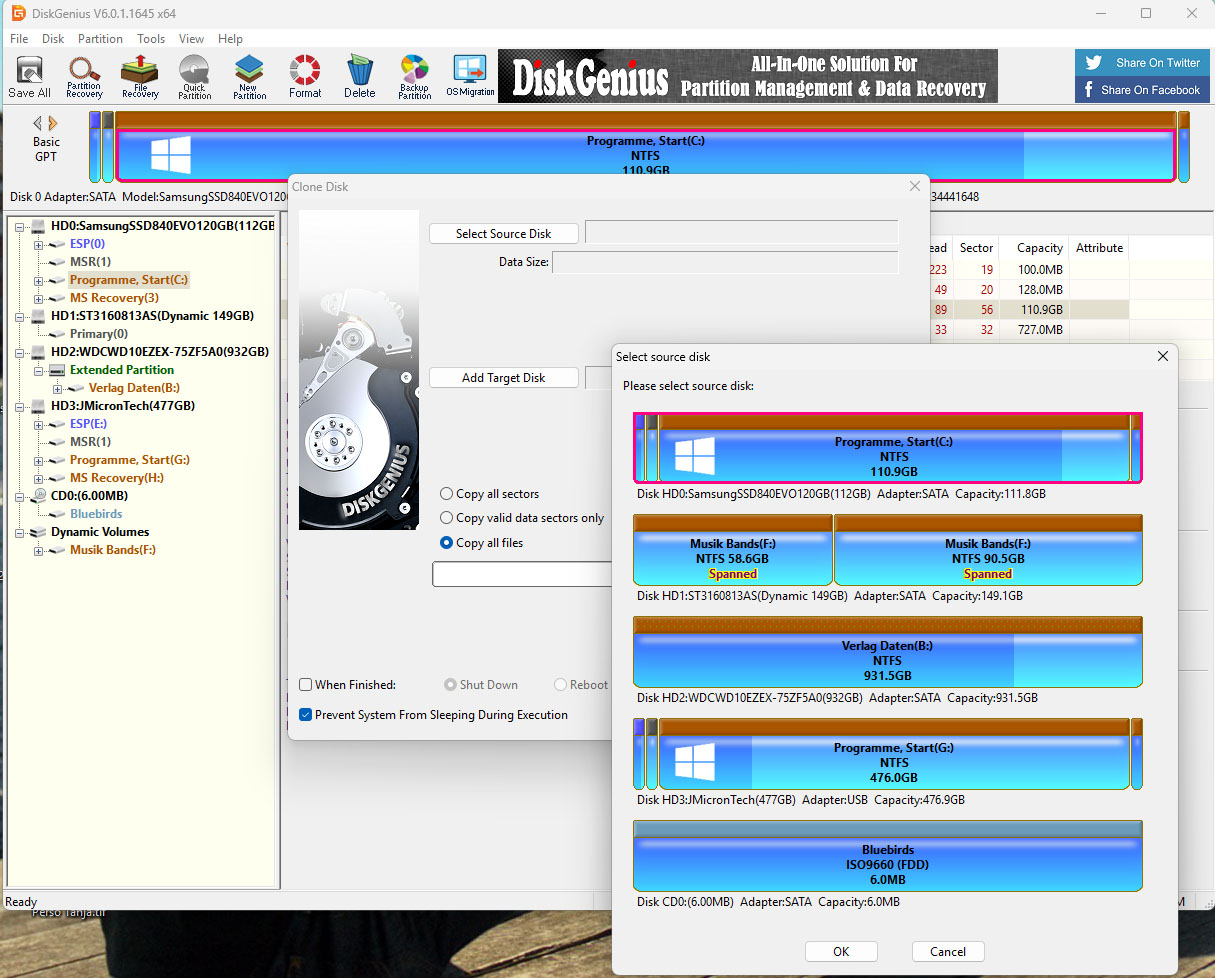This screenshot has height=978, width=1215.
Task: Create a New Partition from toolbar
Action: [249, 77]
